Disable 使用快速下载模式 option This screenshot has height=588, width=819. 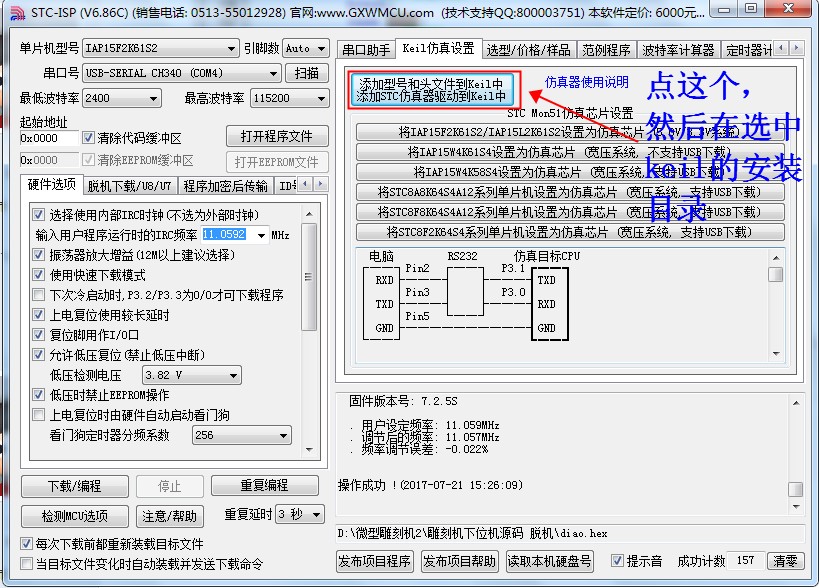point(38,275)
